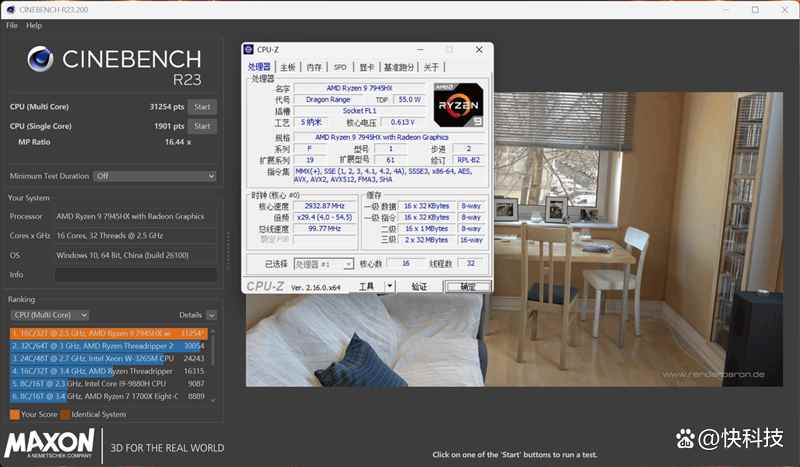Switch to the 处理器 tab in CPU-Z
Image resolution: width=800 pixels, height=467 pixels.
click(x=259, y=67)
